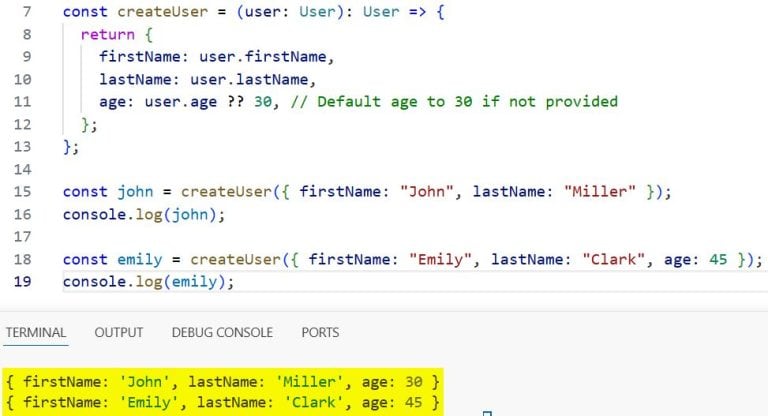Viewport: 768px width, 416px height.
Task: Click the number 45 on line 18
Action: [718, 259]
